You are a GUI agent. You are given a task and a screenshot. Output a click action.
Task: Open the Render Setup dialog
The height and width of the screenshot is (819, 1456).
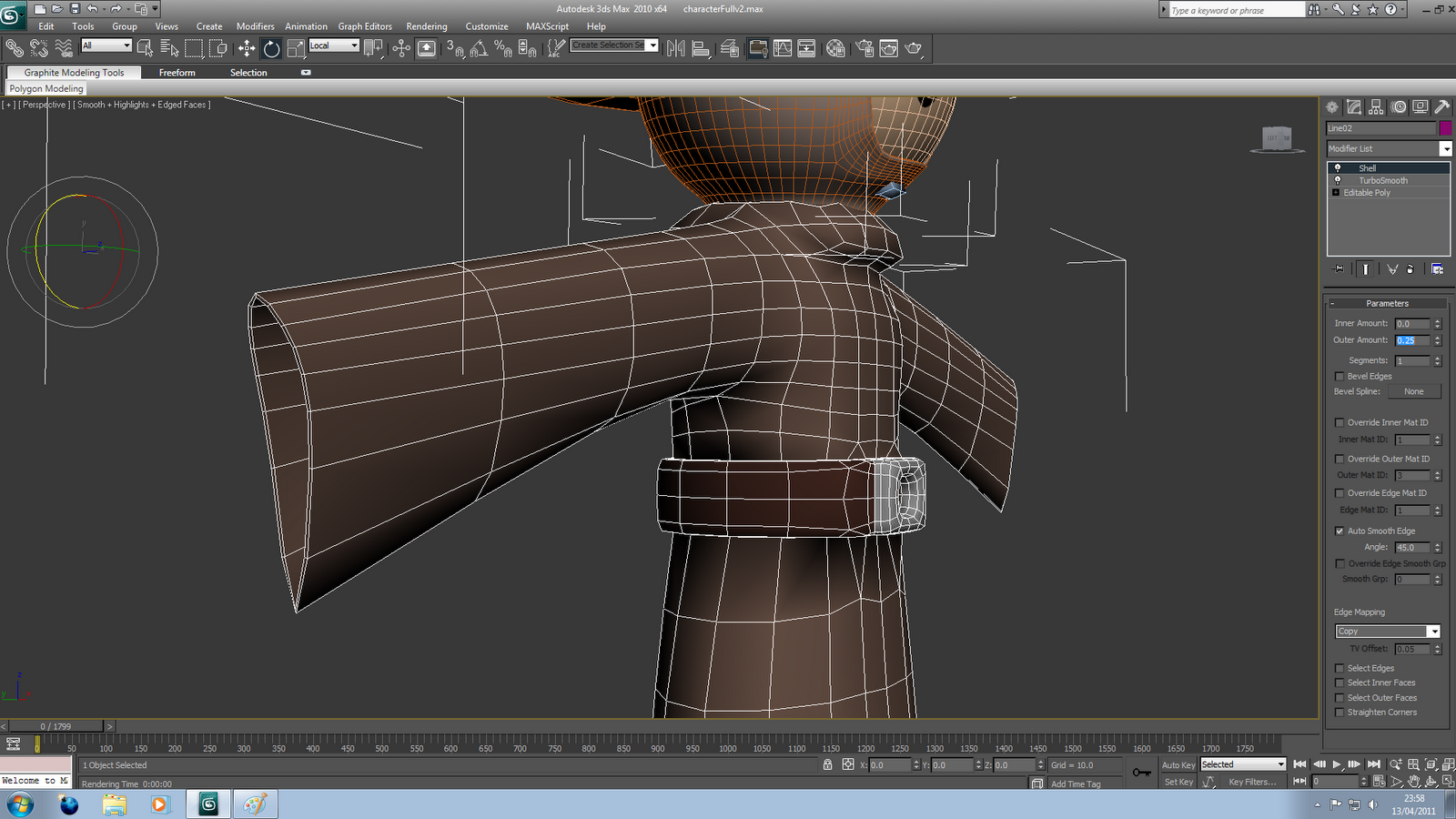pos(864,48)
